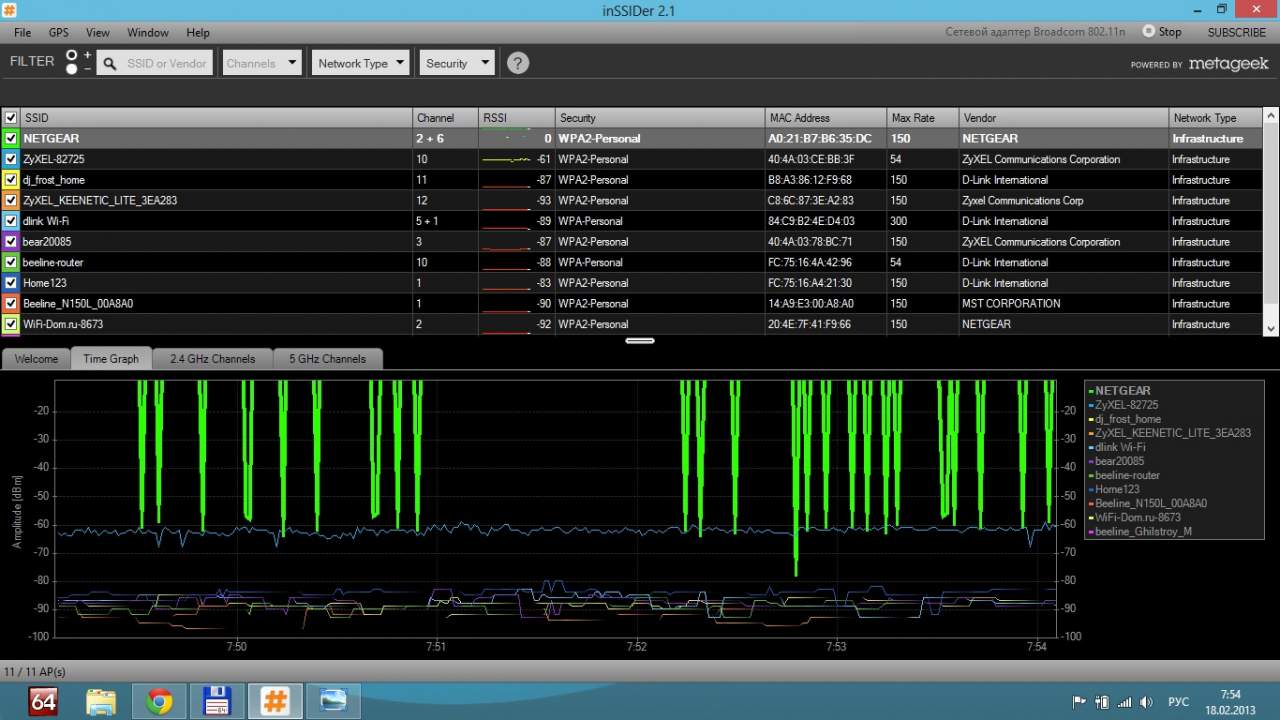
Task: Click the metageek logo
Action: point(1228,64)
